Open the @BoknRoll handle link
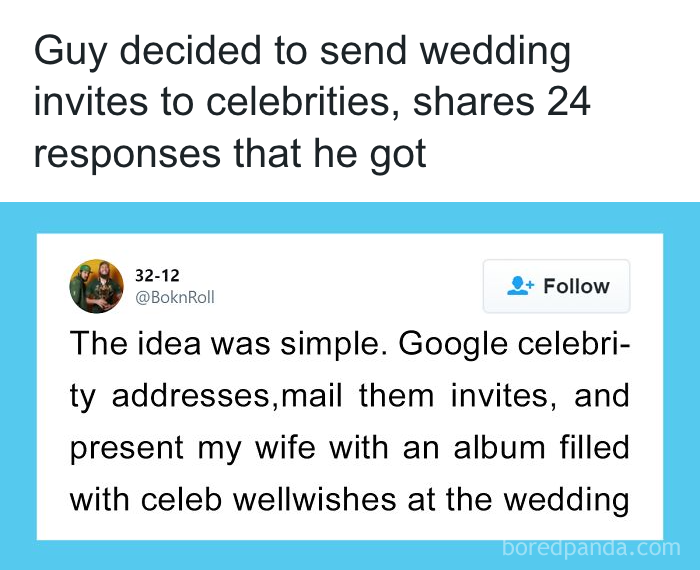The width and height of the screenshot is (700, 570). click(174, 297)
